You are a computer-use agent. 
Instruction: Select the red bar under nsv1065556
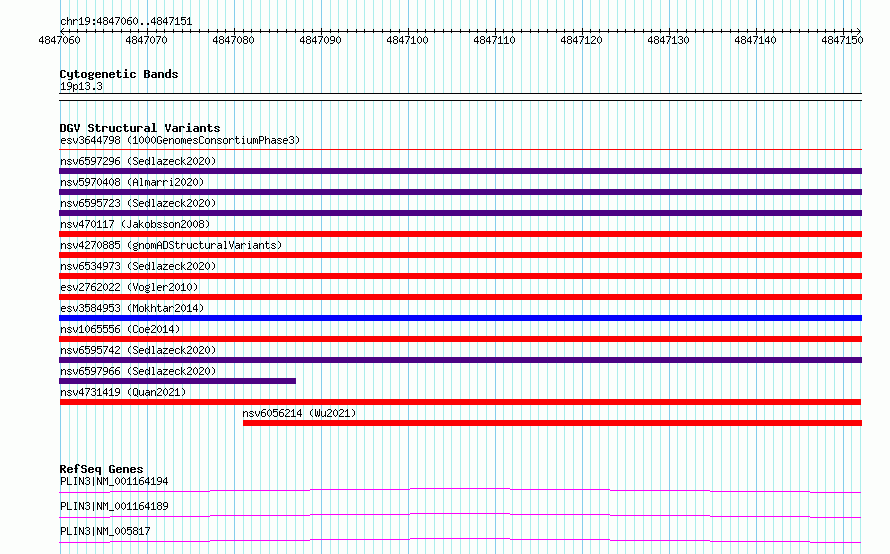460,339
